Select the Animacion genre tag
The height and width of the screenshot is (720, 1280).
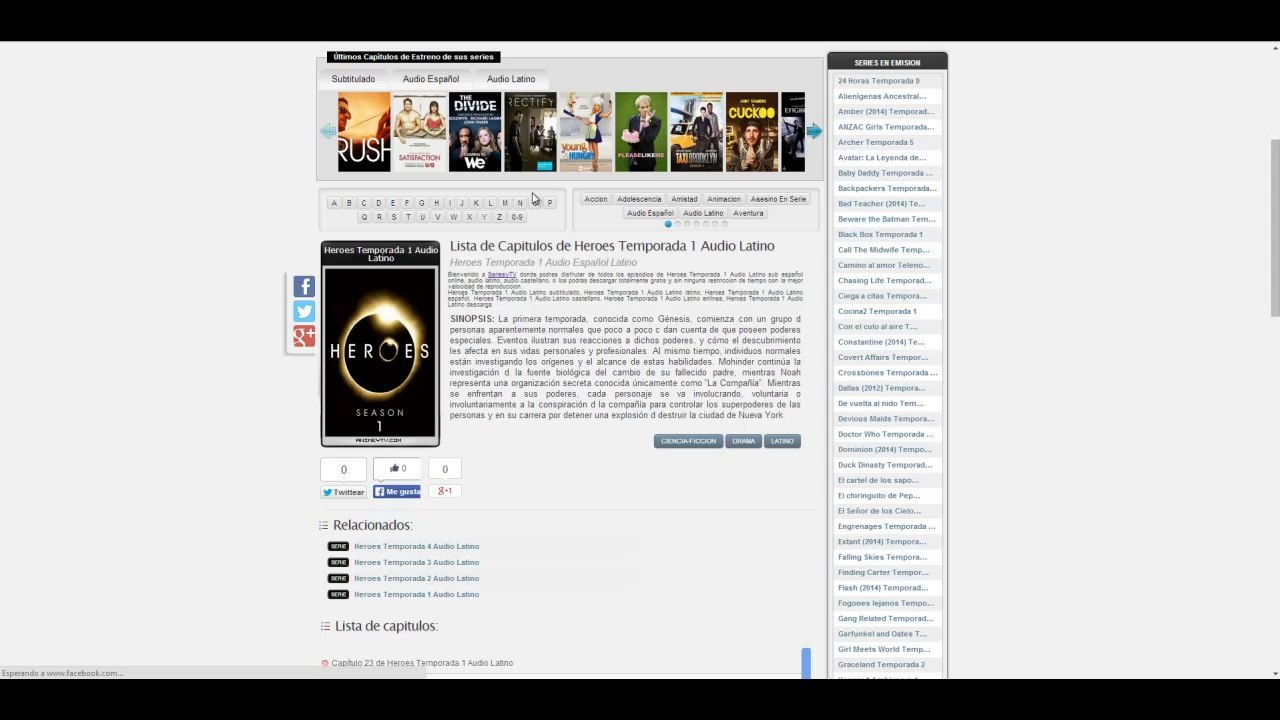tap(724, 199)
